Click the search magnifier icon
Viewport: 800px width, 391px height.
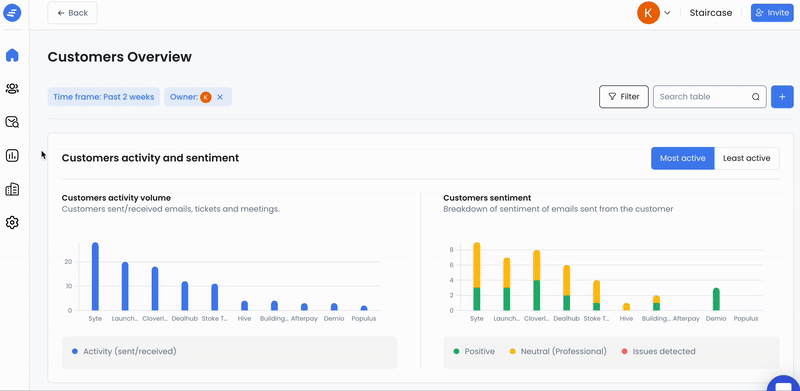[x=756, y=97]
